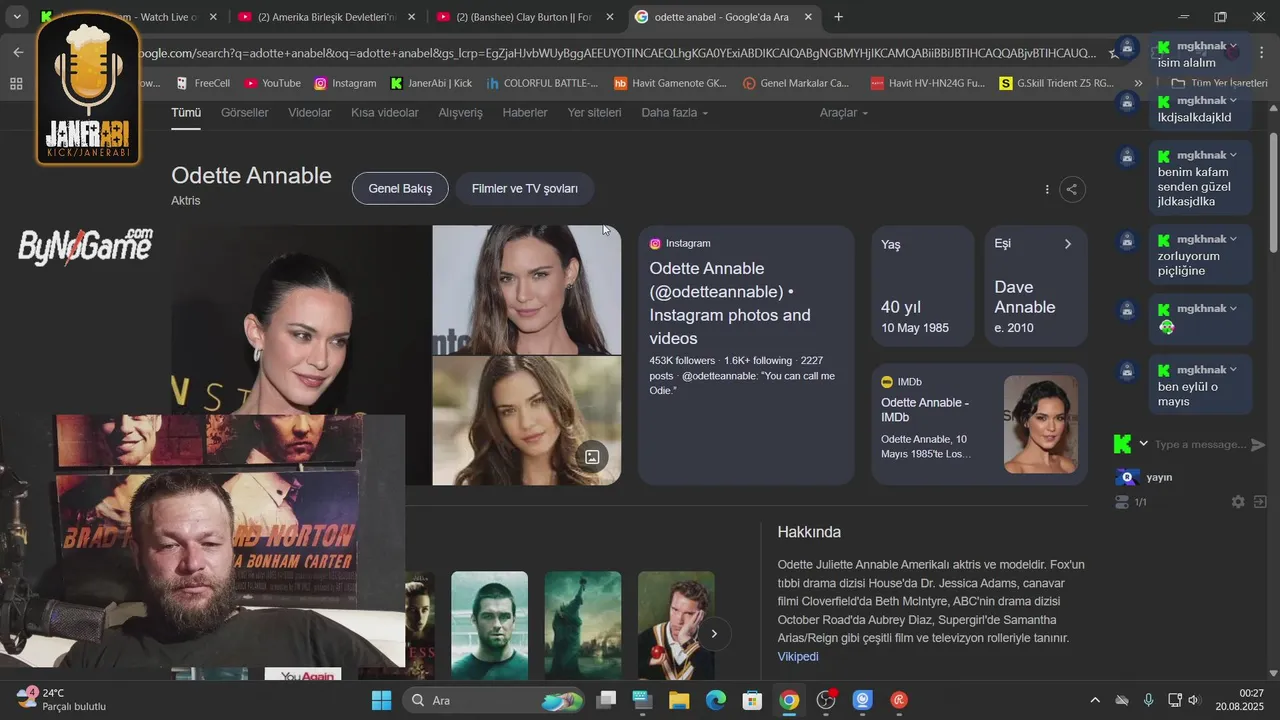This screenshot has height=720, width=1280.
Task: Open the top-right Odette portrait image
Action: pyautogui.click(x=527, y=289)
